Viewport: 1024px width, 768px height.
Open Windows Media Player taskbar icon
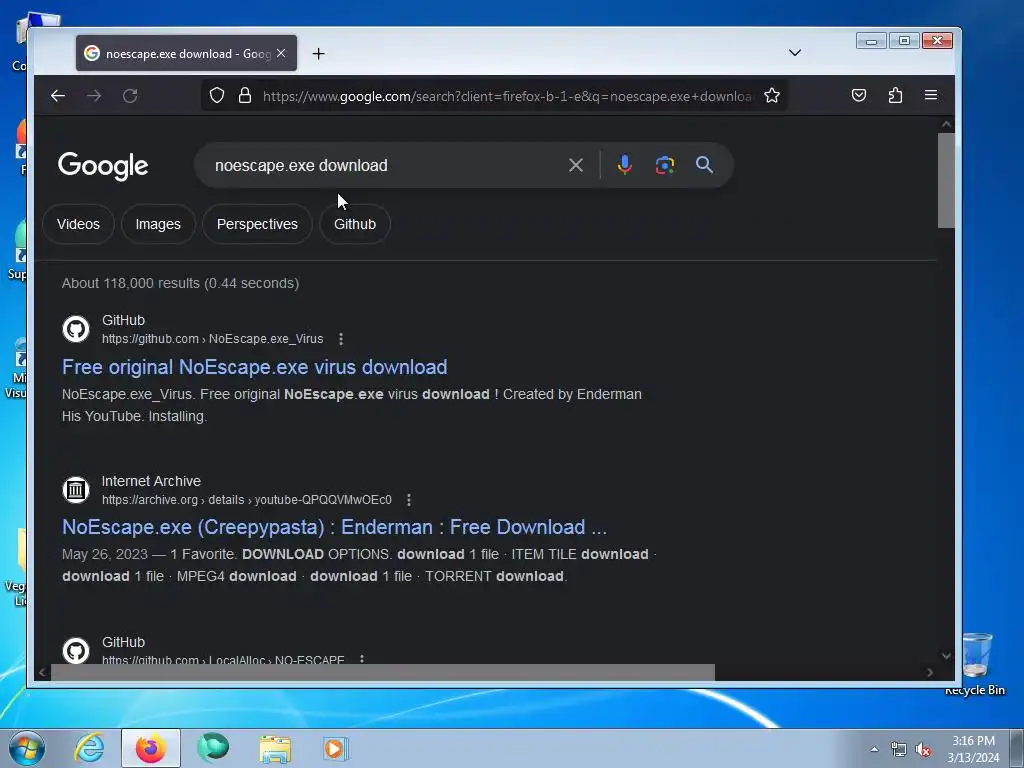(336, 748)
